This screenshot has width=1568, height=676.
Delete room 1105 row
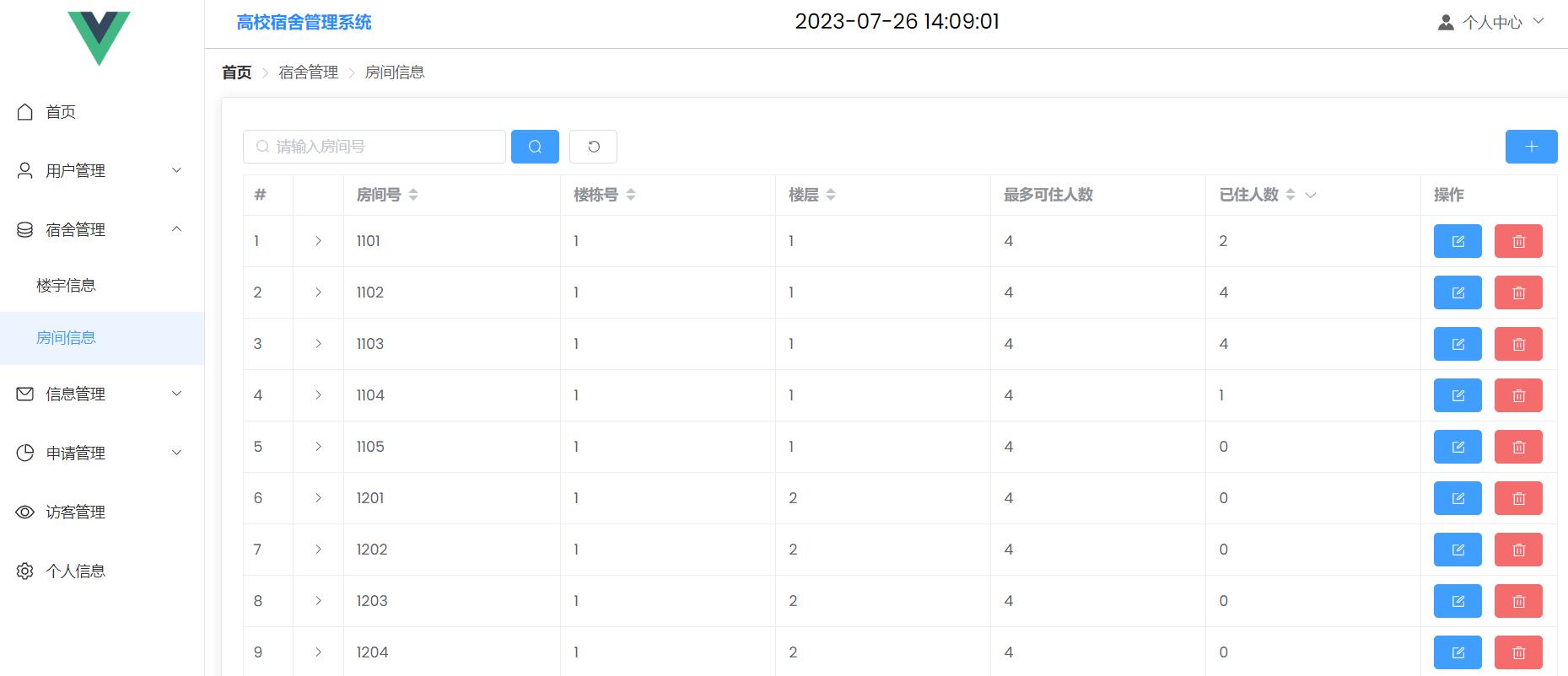coord(1518,447)
